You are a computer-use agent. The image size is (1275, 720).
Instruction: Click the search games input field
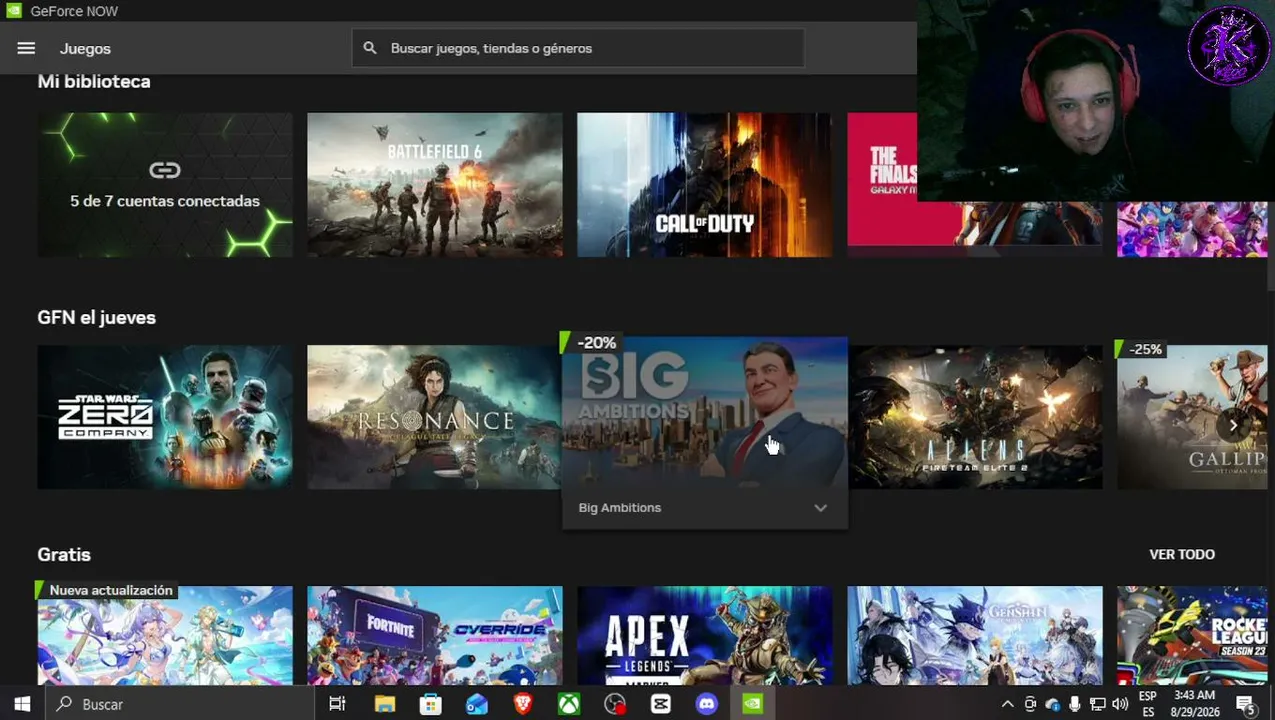[x=577, y=48]
